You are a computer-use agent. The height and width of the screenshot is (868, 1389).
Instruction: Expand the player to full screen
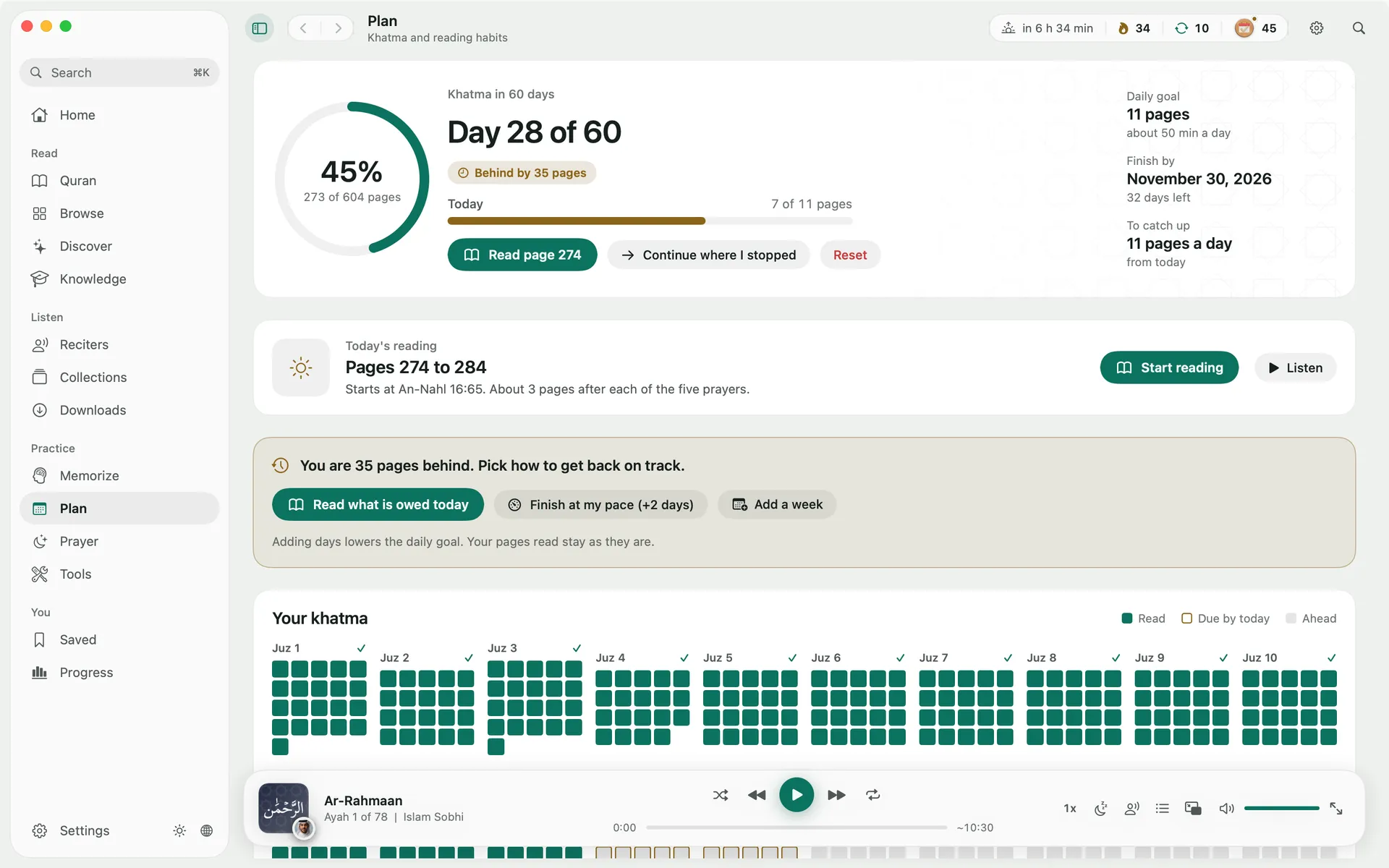1336,809
